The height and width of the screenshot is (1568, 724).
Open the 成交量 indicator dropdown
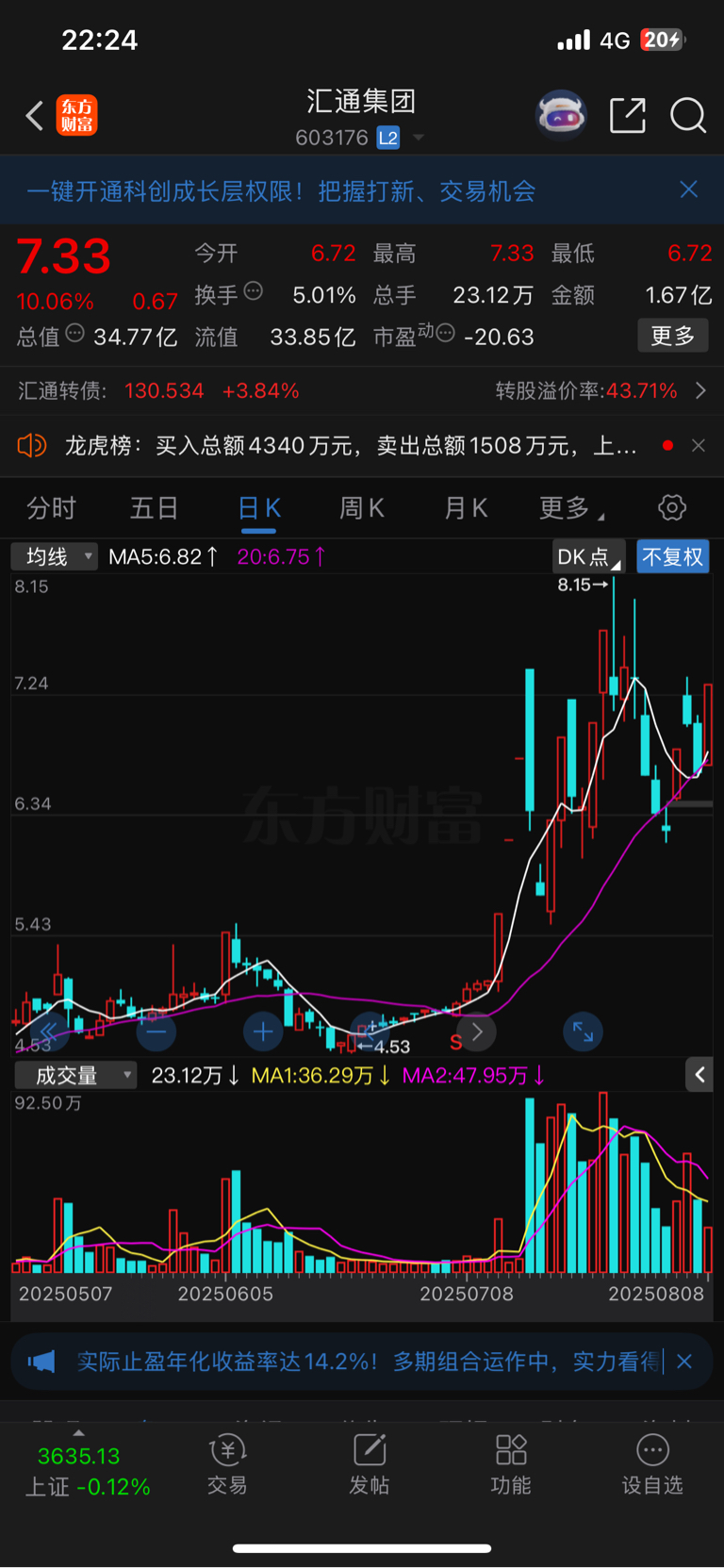74,1075
